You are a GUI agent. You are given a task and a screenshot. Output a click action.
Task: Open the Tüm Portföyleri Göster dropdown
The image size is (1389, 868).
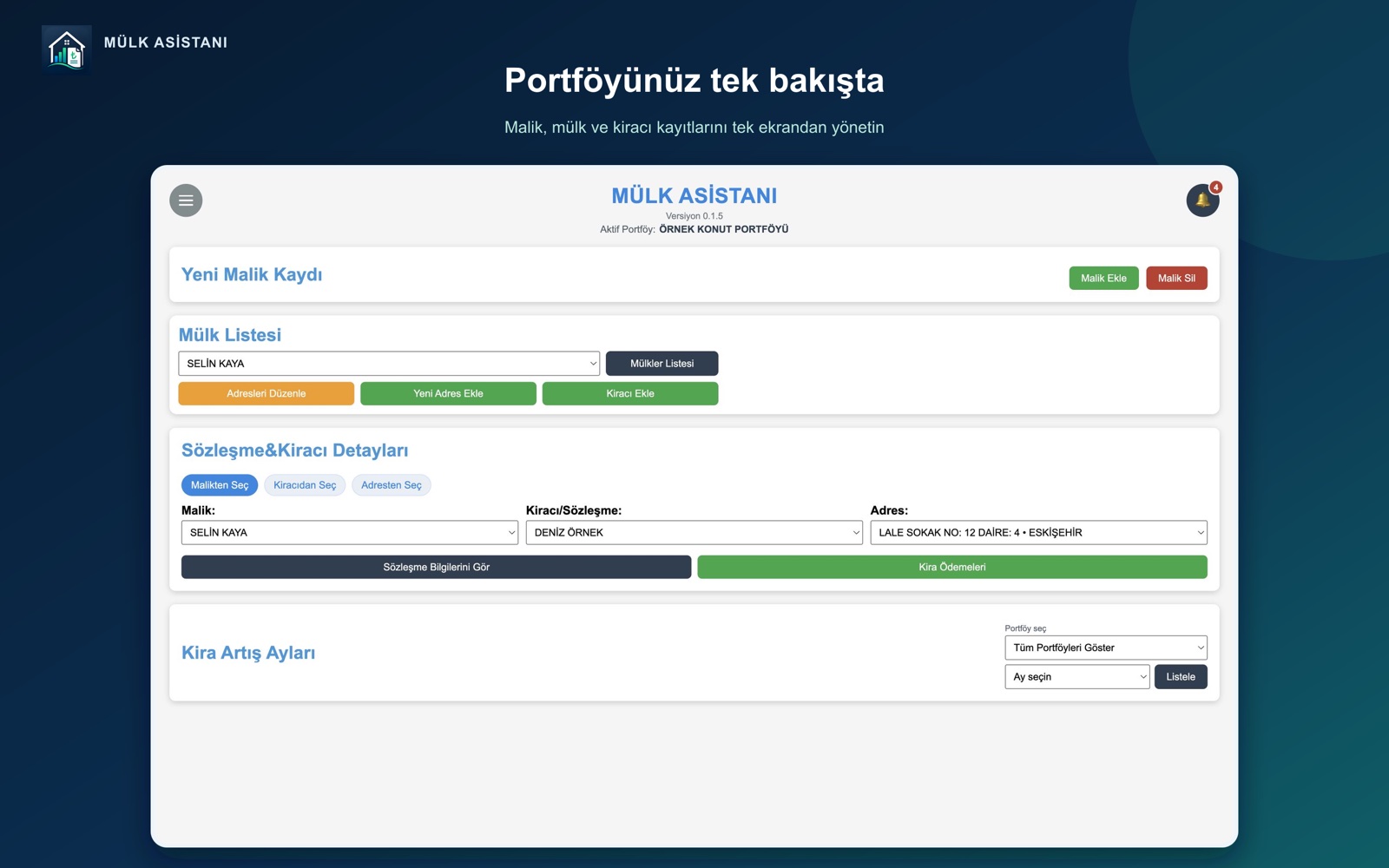[1106, 648]
